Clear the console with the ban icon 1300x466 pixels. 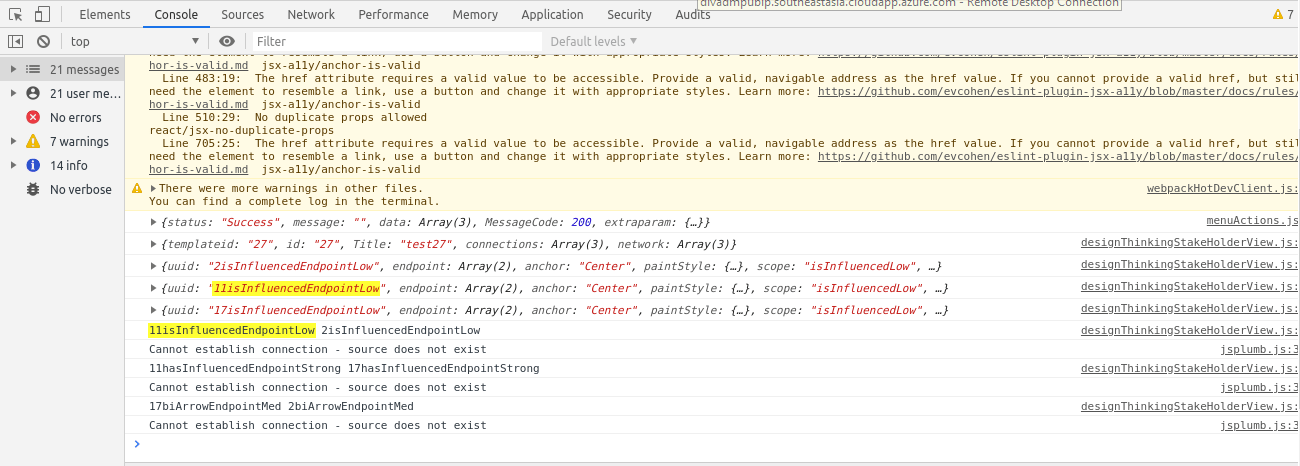point(43,41)
